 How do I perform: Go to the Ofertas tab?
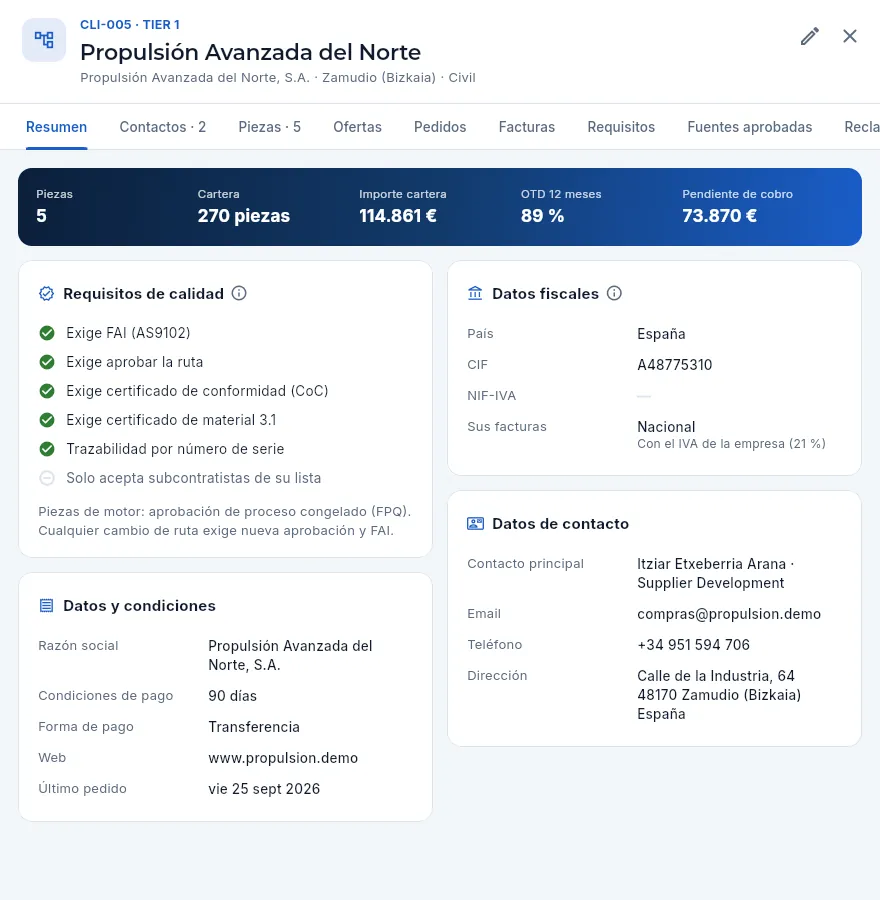pyautogui.click(x=358, y=127)
